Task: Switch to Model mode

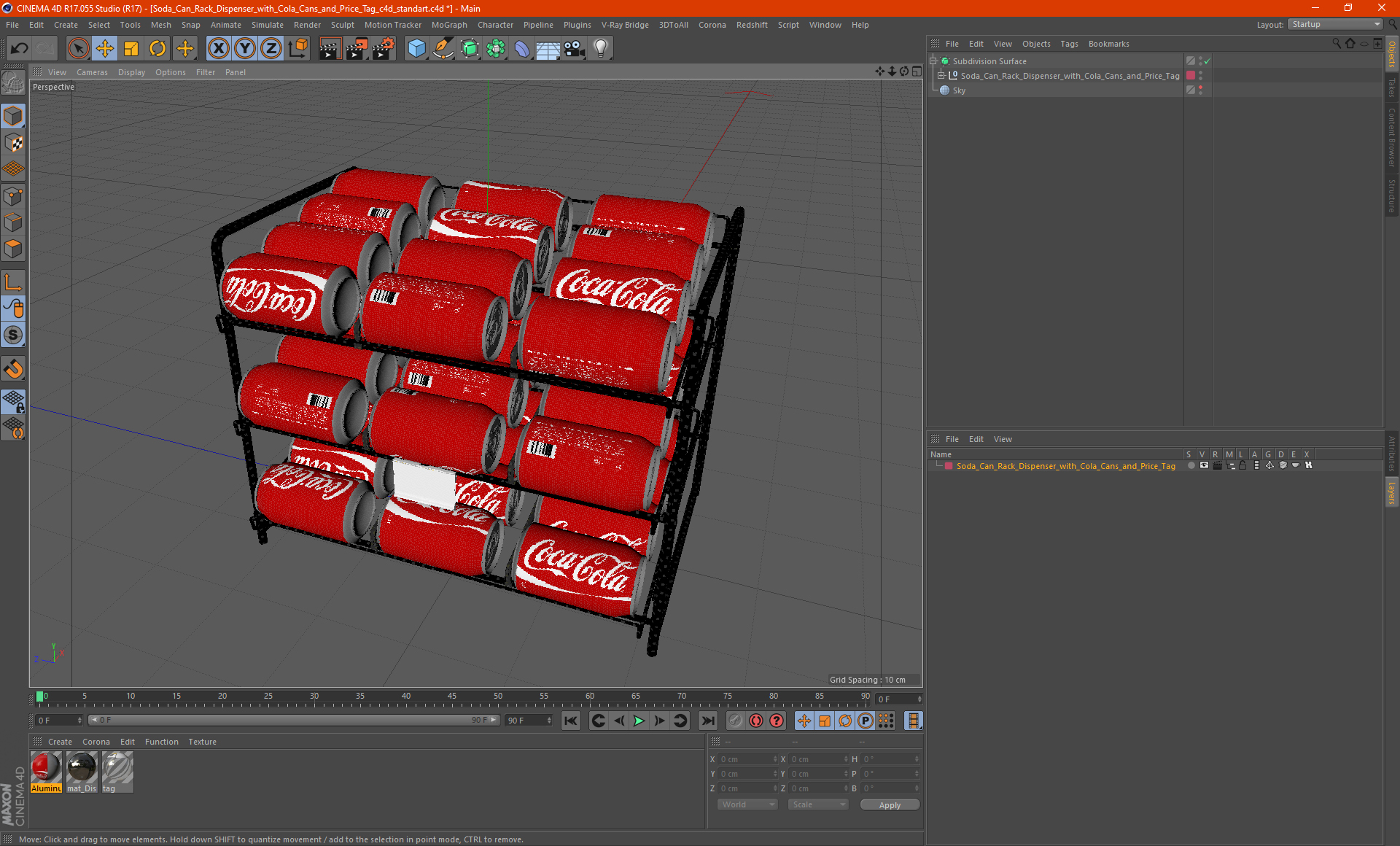Action: 13,116
